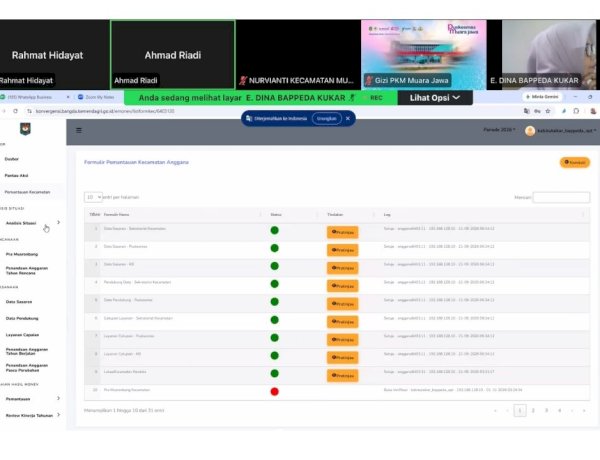The height and width of the screenshot is (460, 600).
Task: Select the Gizi PKM Muara Jawa video tile
Action: [x=424, y=55]
